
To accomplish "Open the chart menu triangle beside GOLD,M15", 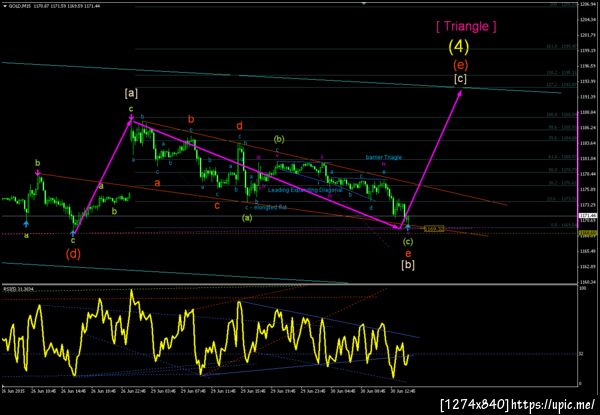I will tap(5, 7).
